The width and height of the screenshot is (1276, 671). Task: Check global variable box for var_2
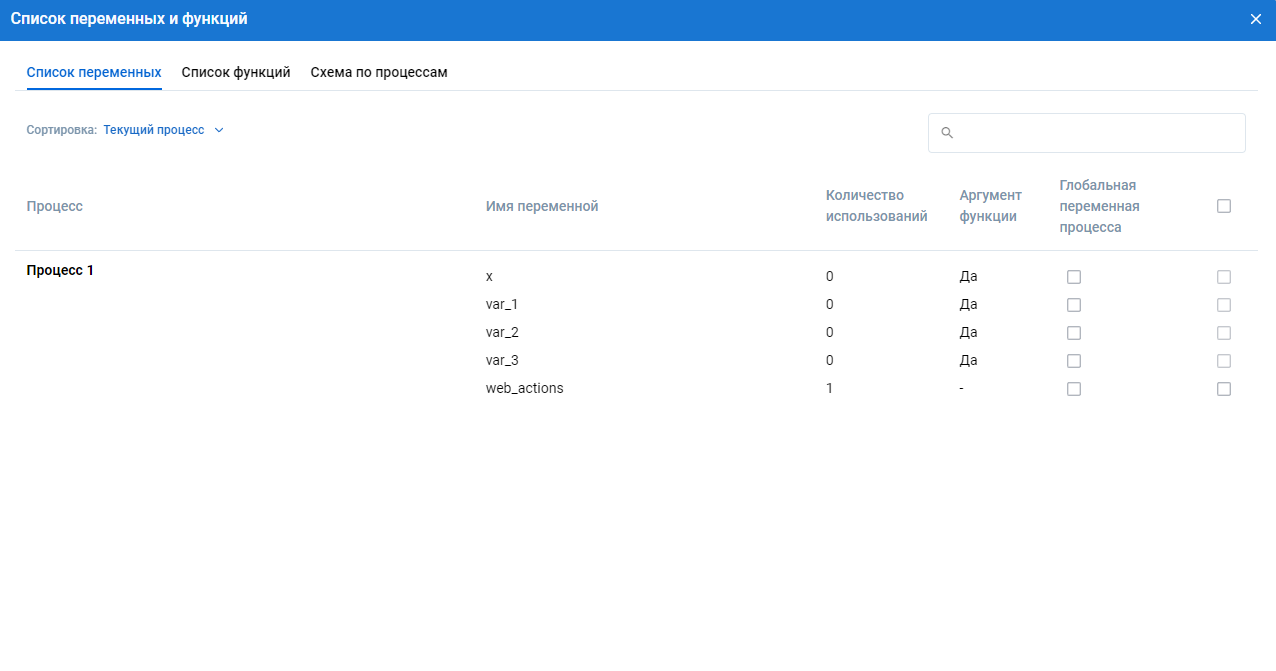pyautogui.click(x=1074, y=333)
